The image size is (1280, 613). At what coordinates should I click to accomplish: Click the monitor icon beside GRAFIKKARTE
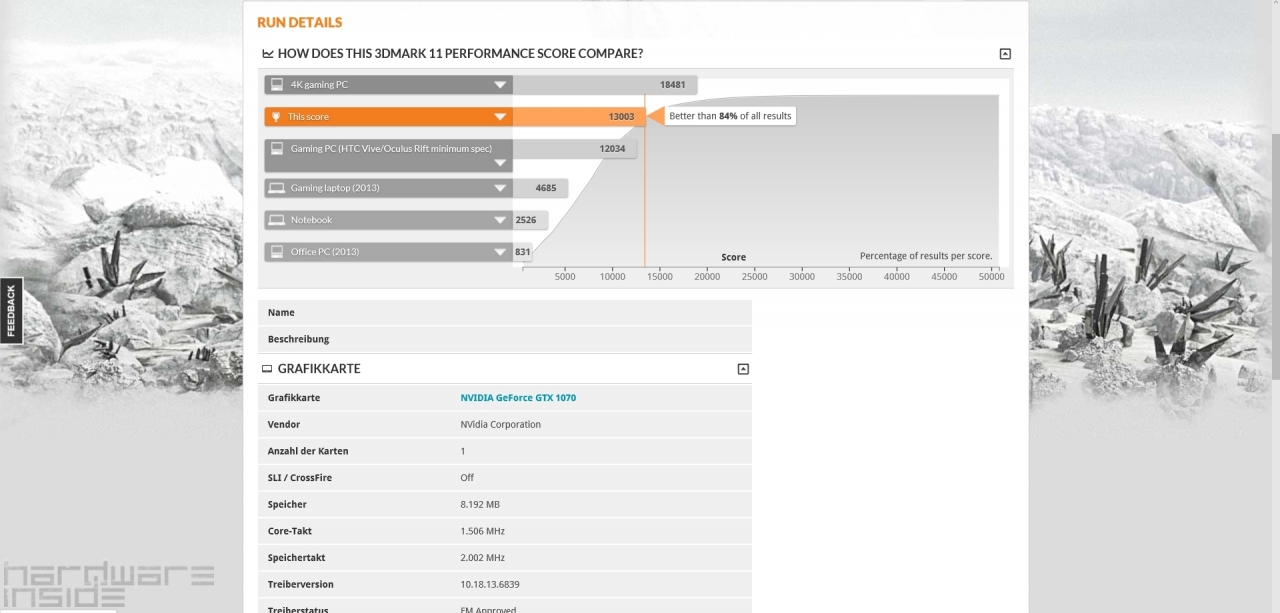point(267,369)
